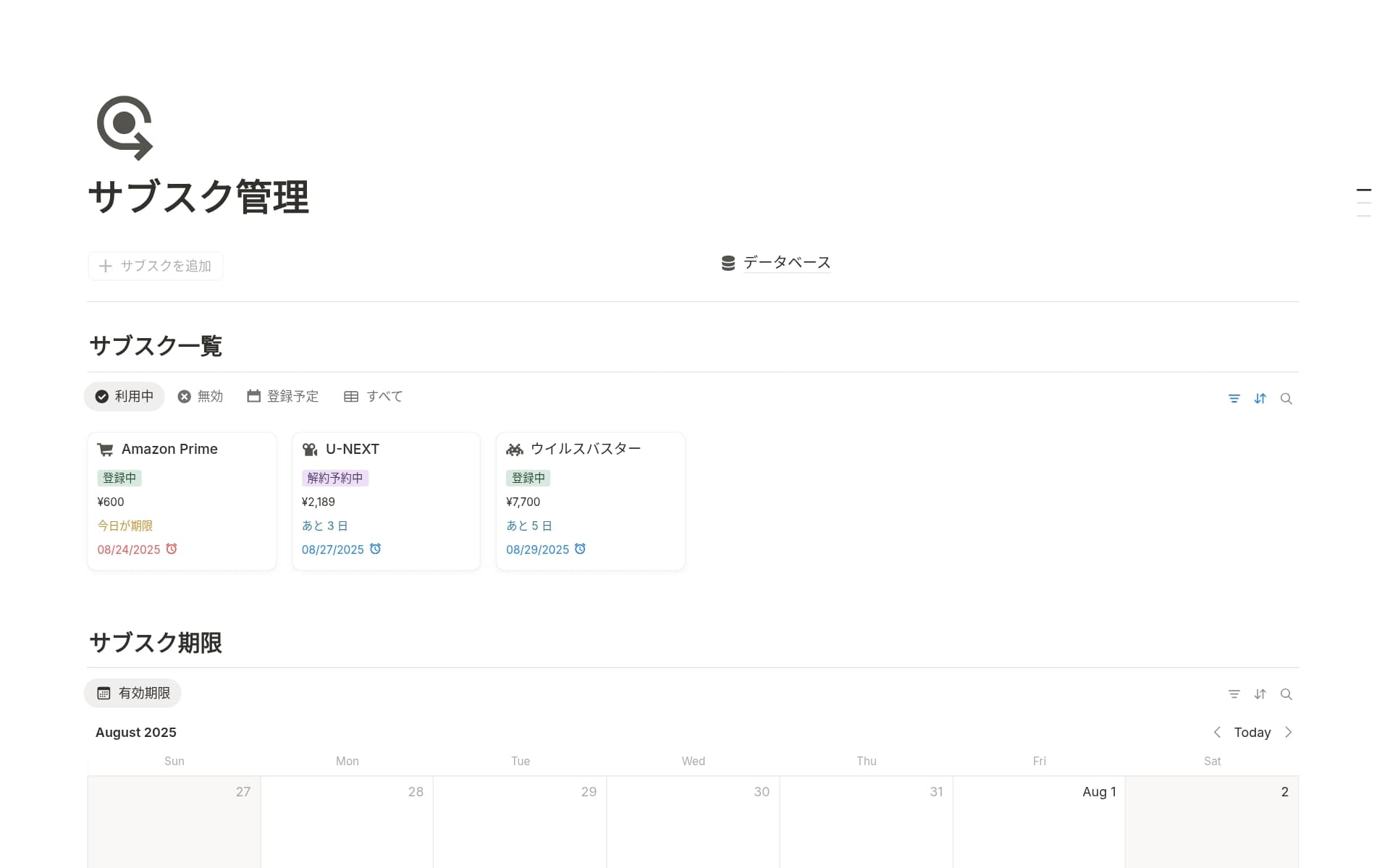Open search in サブスク期限 section
This screenshot has width=1390, height=868.
coord(1286,694)
